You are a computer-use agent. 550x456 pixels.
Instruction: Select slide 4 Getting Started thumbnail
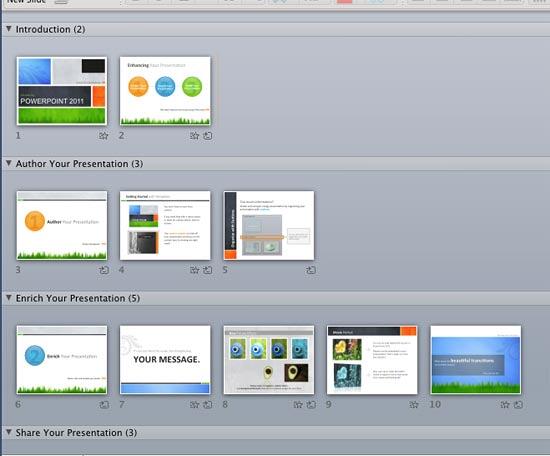165,226
